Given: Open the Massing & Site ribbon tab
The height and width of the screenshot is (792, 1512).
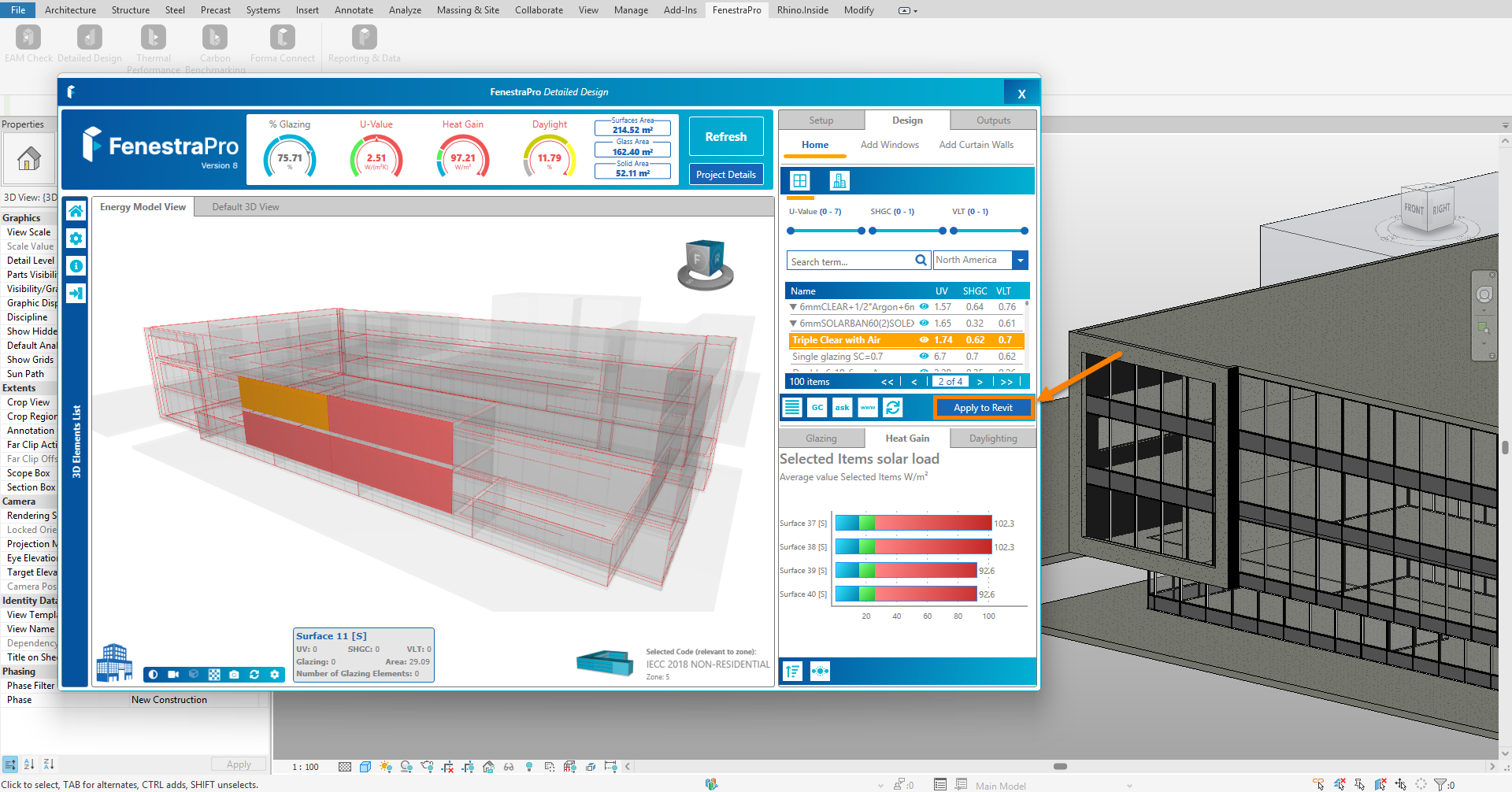Looking at the screenshot, I should 468,10.
